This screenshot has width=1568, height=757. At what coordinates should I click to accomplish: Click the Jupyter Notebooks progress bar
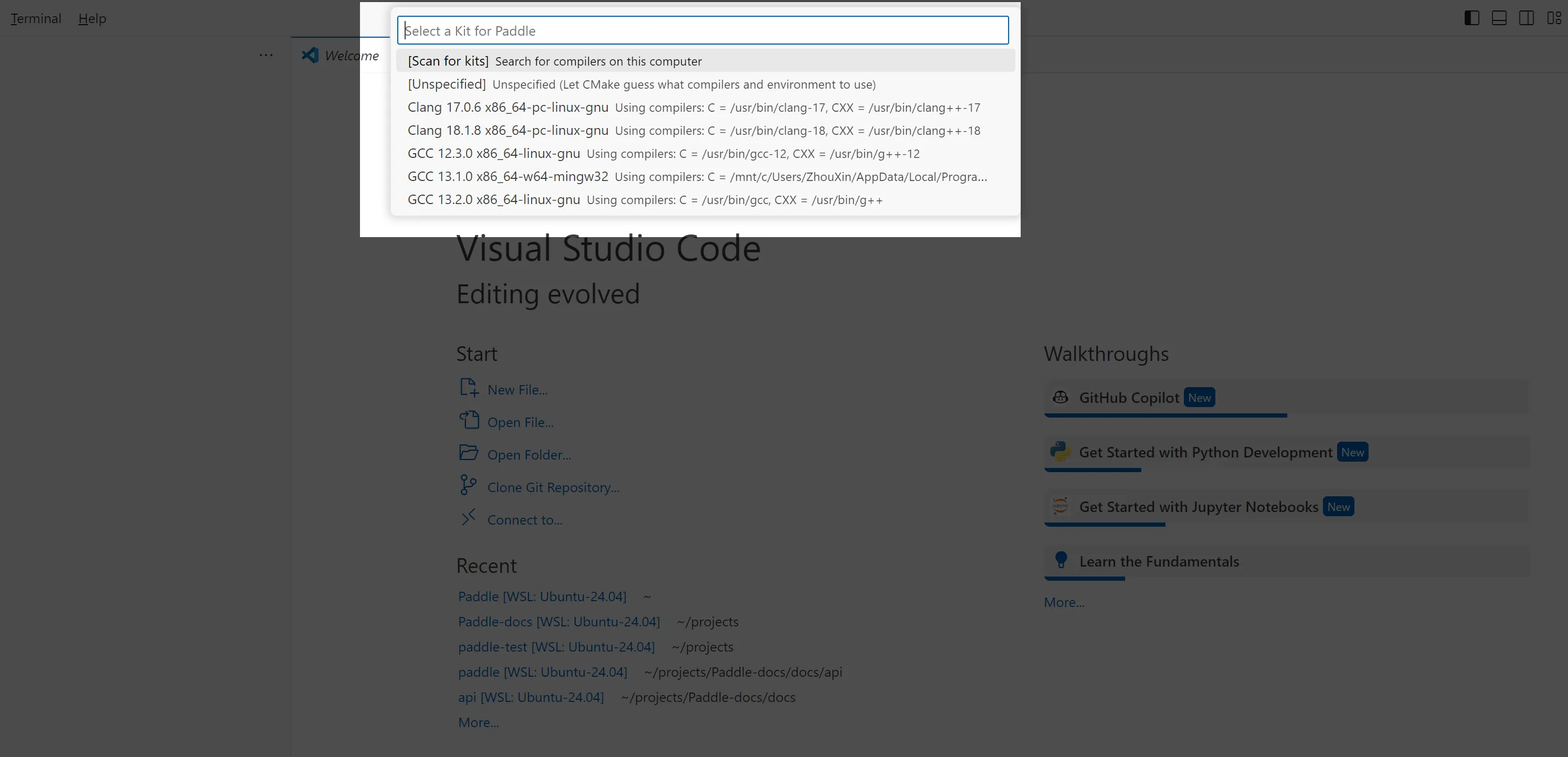point(1105,525)
